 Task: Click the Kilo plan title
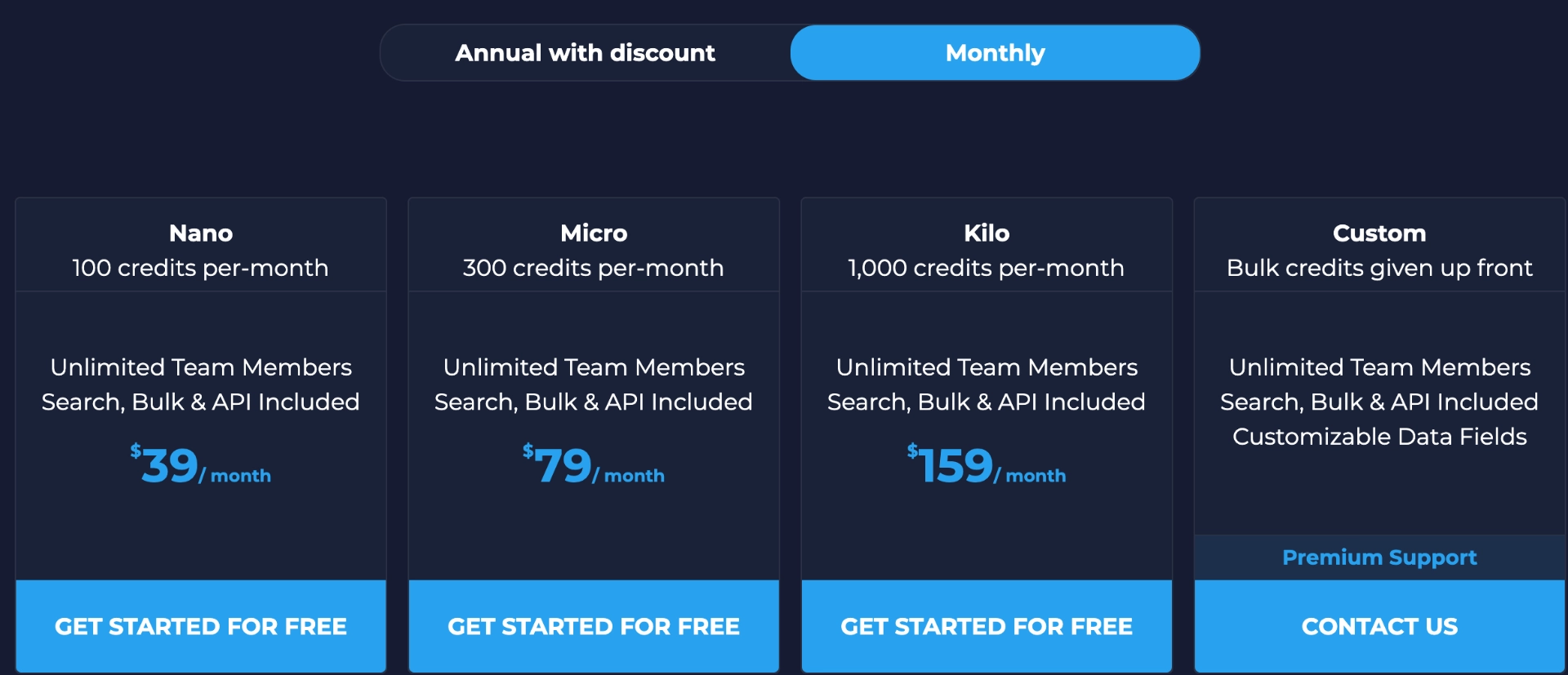(x=987, y=233)
